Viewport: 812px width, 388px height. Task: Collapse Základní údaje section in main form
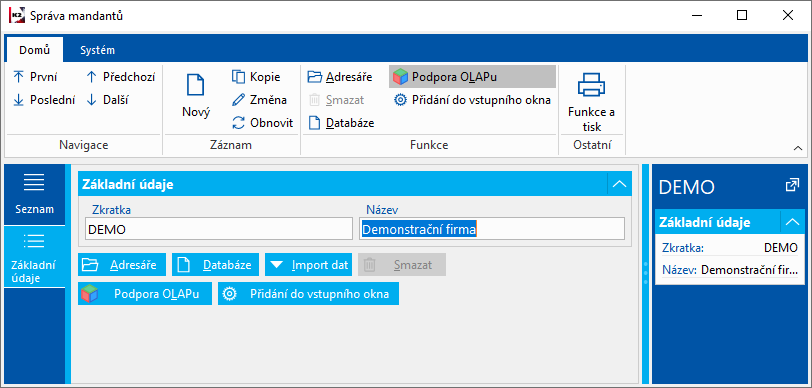coord(619,184)
